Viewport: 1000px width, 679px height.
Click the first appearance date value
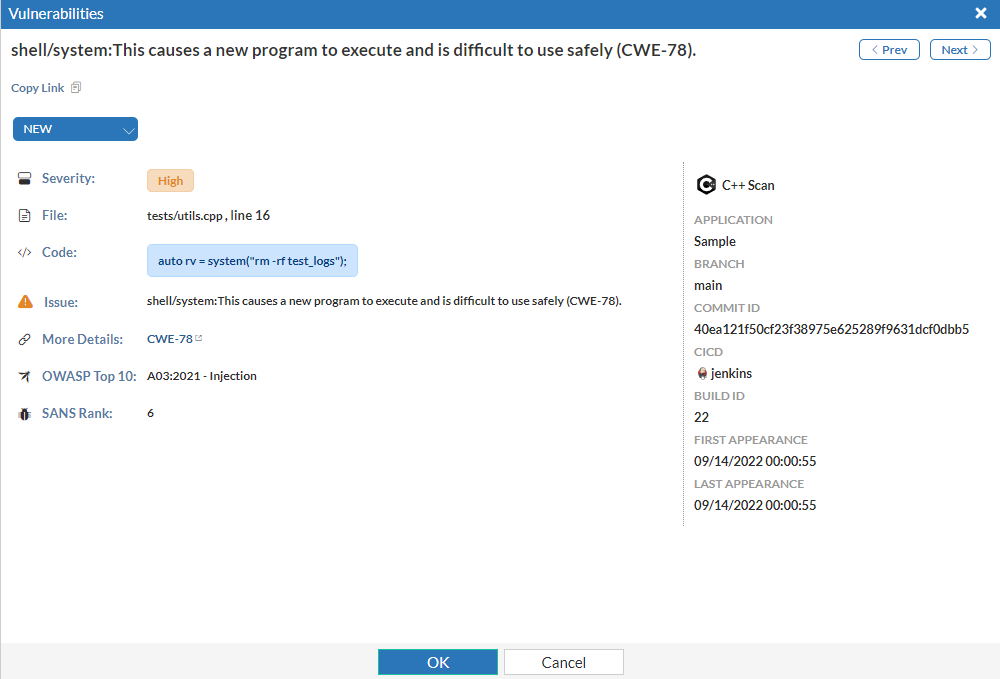click(754, 462)
